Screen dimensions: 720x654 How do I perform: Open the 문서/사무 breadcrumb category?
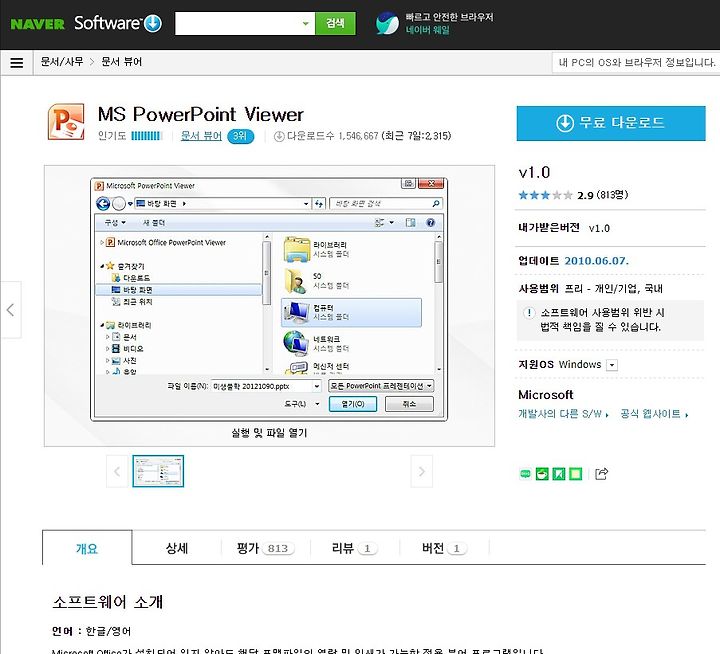point(62,62)
